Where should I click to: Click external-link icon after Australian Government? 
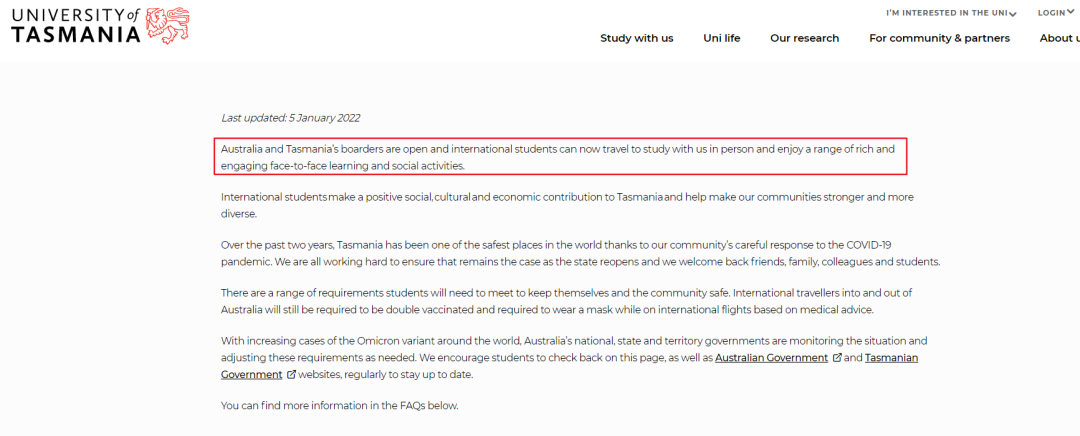tap(837, 357)
